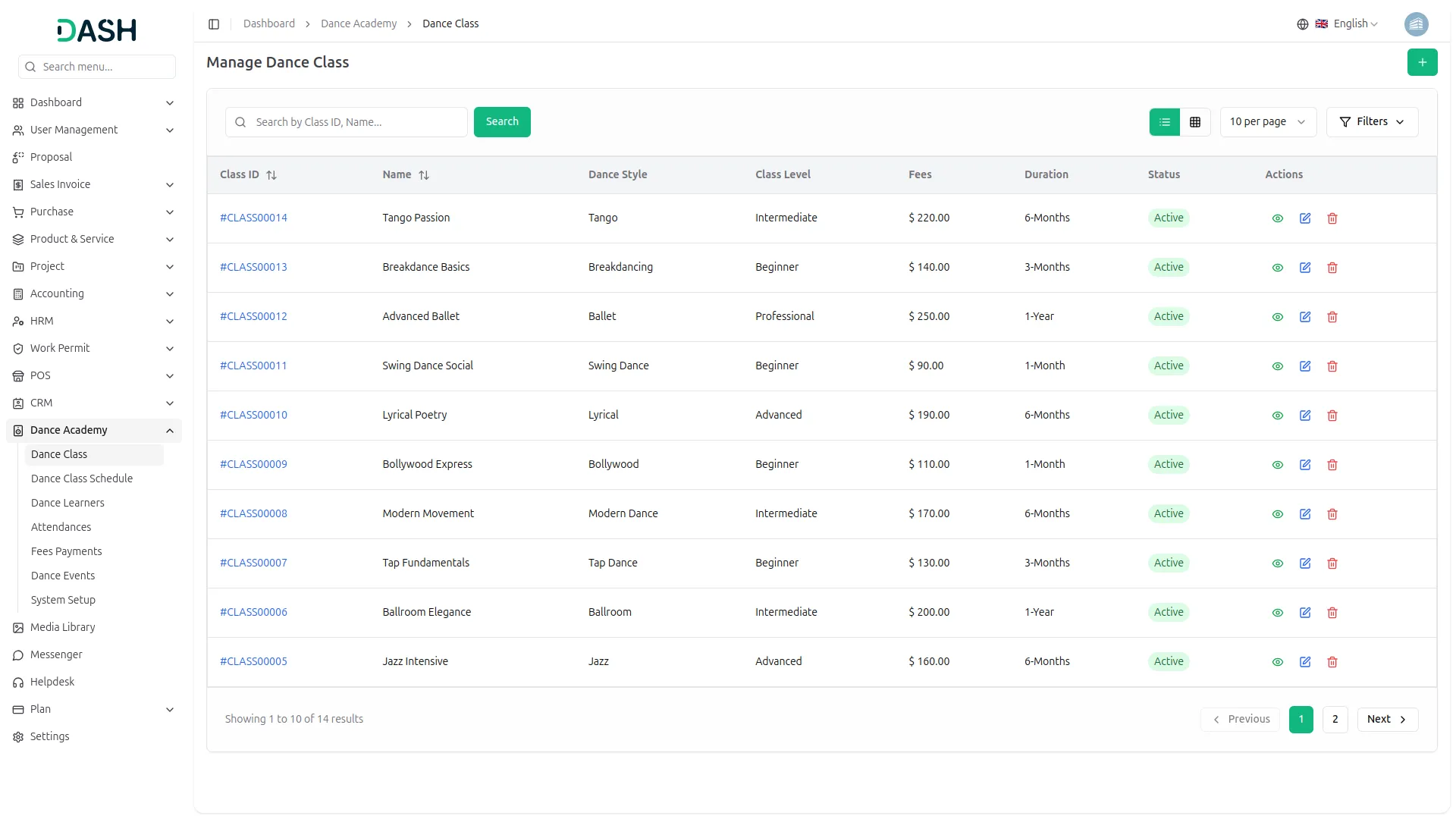Switch to list view layout
This screenshot has width=1456, height=819.
coord(1164,122)
